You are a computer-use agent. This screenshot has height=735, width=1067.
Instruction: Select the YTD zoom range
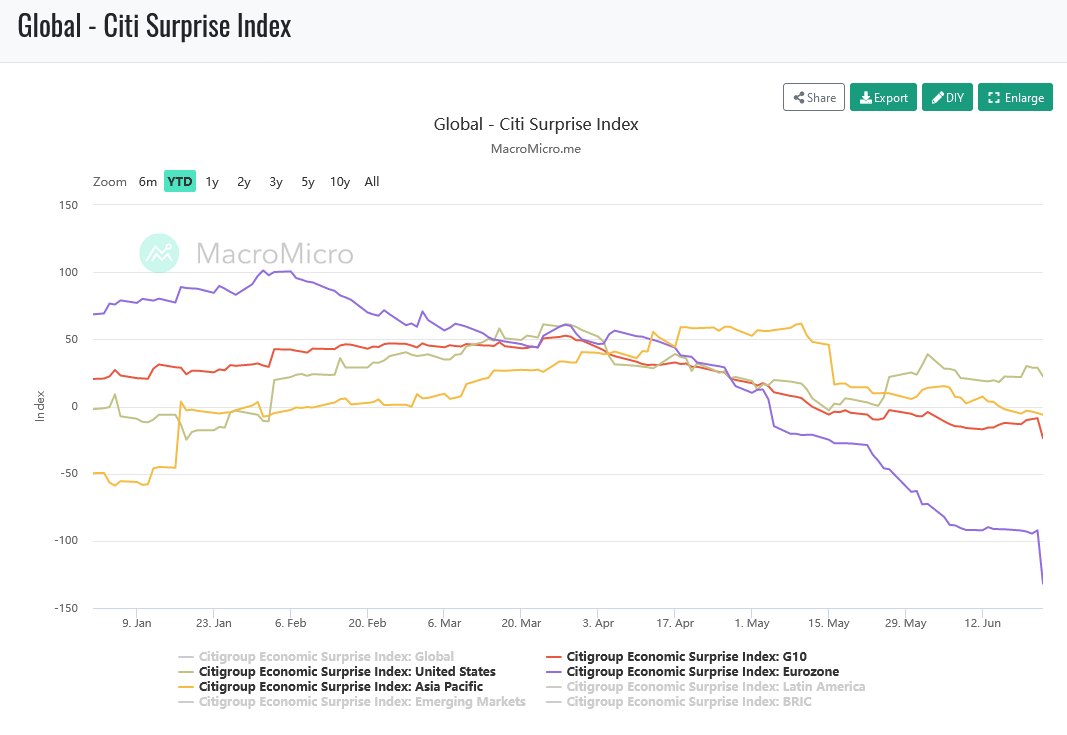[x=180, y=182]
